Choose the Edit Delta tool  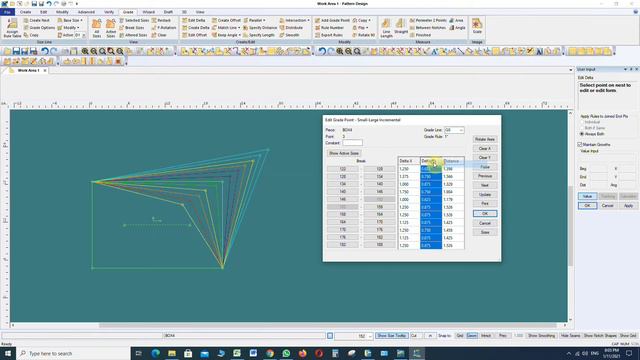coord(194,20)
